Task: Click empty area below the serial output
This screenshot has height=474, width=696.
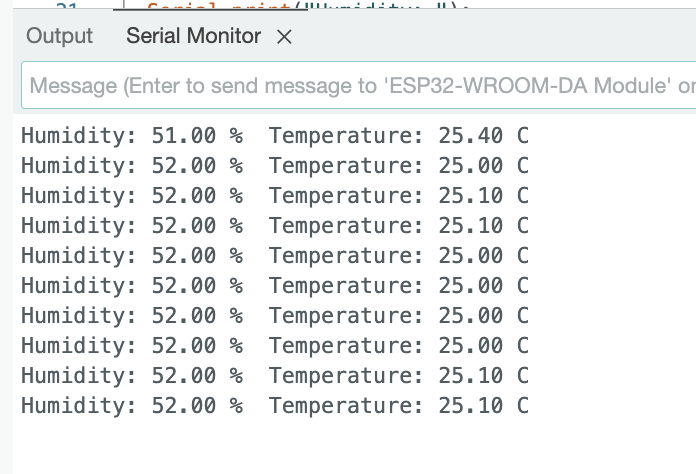Action: pos(354,446)
